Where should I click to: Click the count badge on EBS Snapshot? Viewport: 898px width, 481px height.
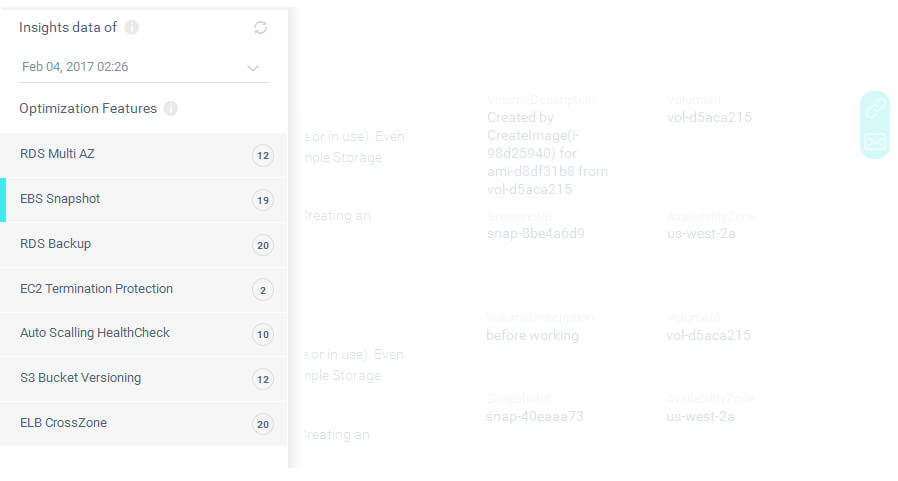tap(263, 201)
